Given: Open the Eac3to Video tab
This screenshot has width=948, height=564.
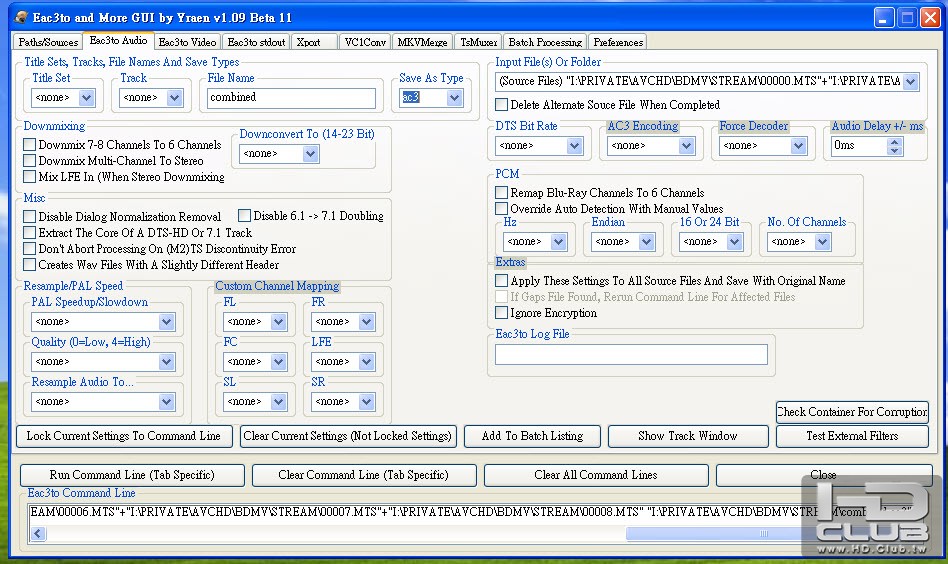Looking at the screenshot, I should [187, 42].
